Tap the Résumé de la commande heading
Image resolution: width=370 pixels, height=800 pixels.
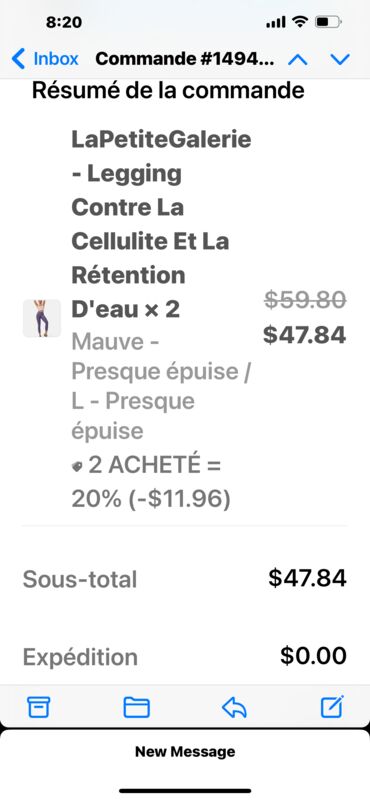(168, 91)
